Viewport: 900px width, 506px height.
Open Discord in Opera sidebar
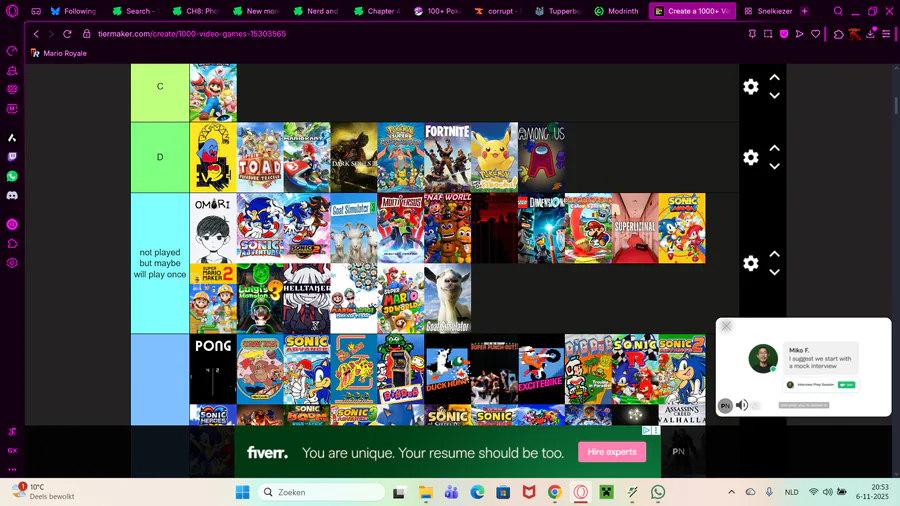click(x=12, y=196)
